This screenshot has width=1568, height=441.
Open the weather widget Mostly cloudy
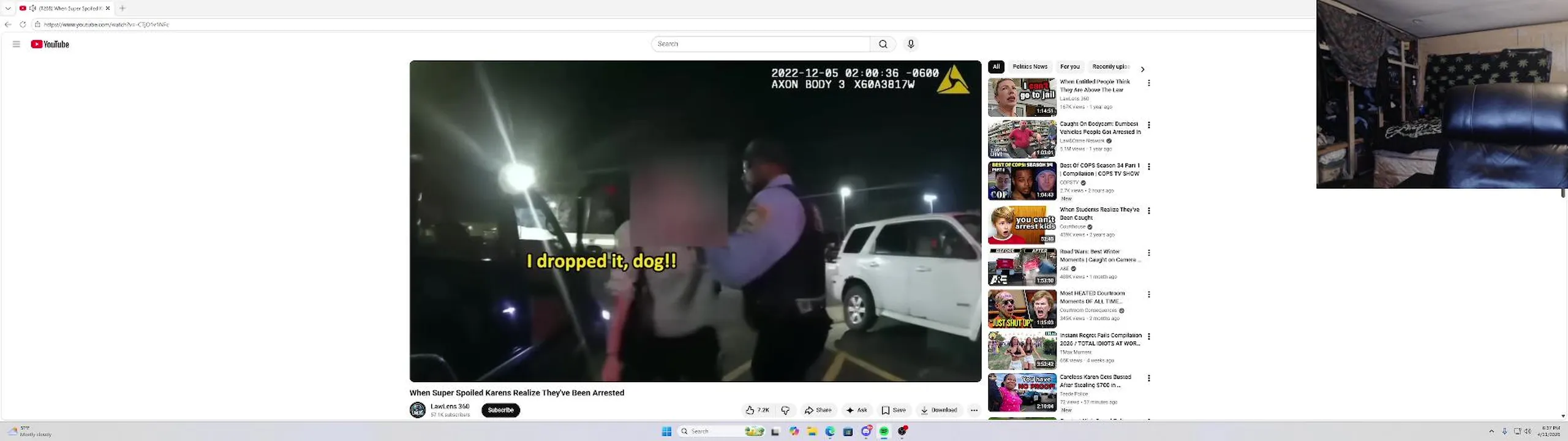click(31, 431)
